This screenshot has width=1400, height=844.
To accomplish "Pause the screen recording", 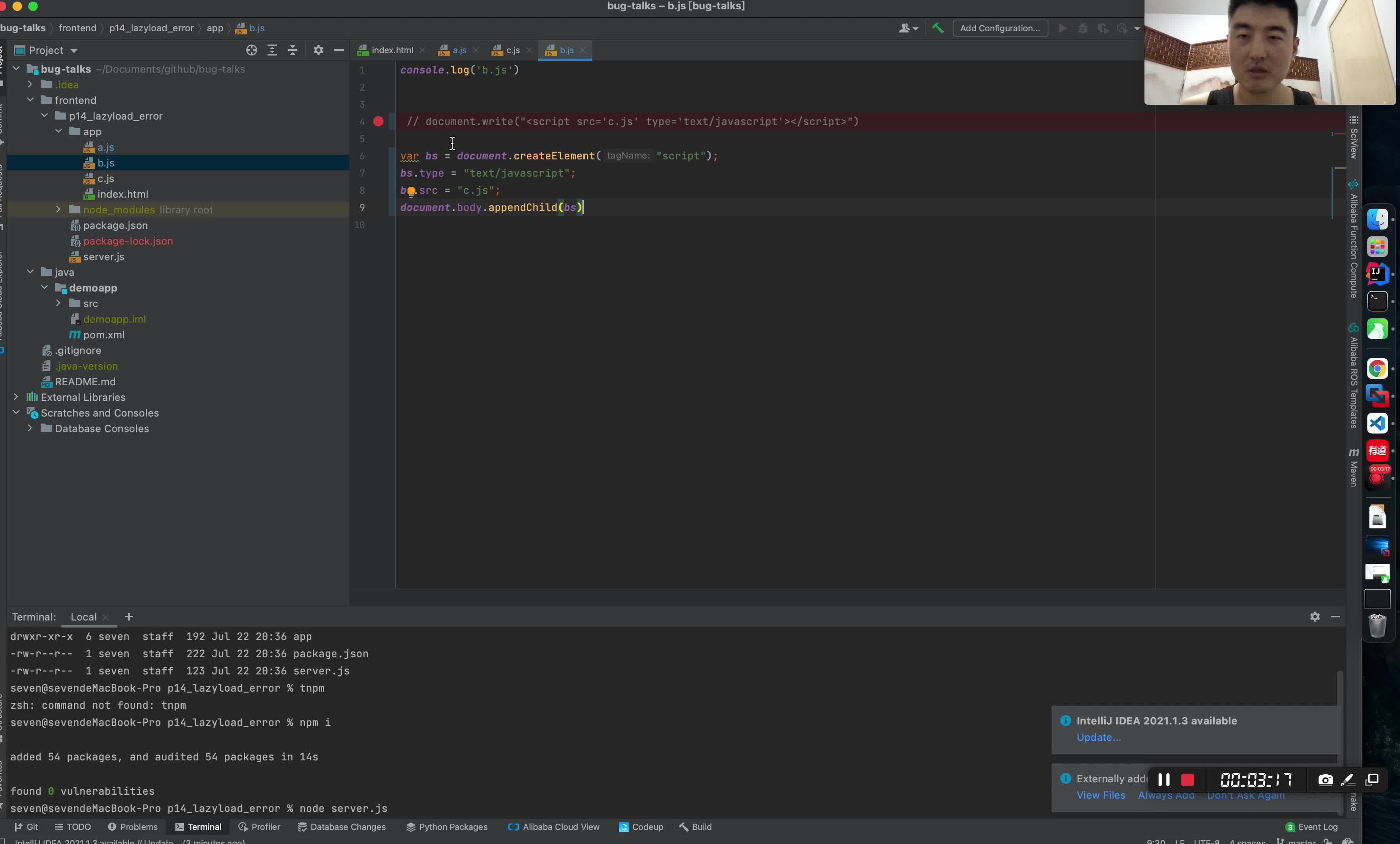I will 1164,780.
